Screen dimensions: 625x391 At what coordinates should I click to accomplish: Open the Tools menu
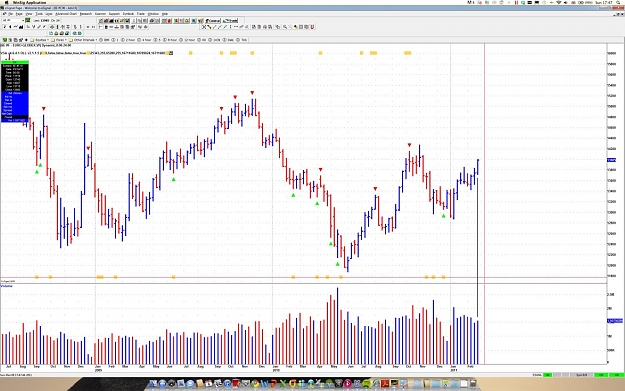[39, 14]
